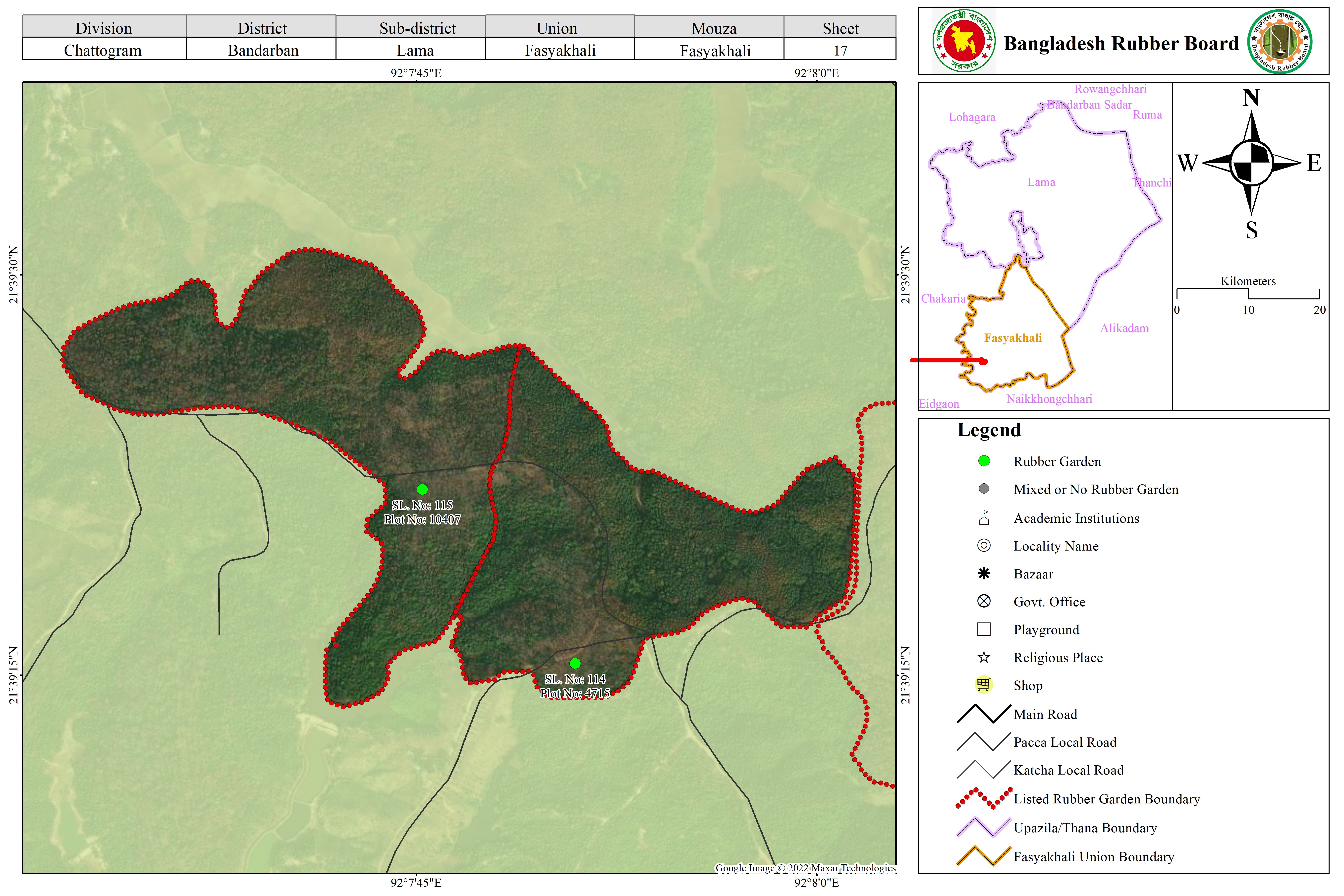
Task: Click the green marker for SL. No: 114
Action: (x=575, y=664)
